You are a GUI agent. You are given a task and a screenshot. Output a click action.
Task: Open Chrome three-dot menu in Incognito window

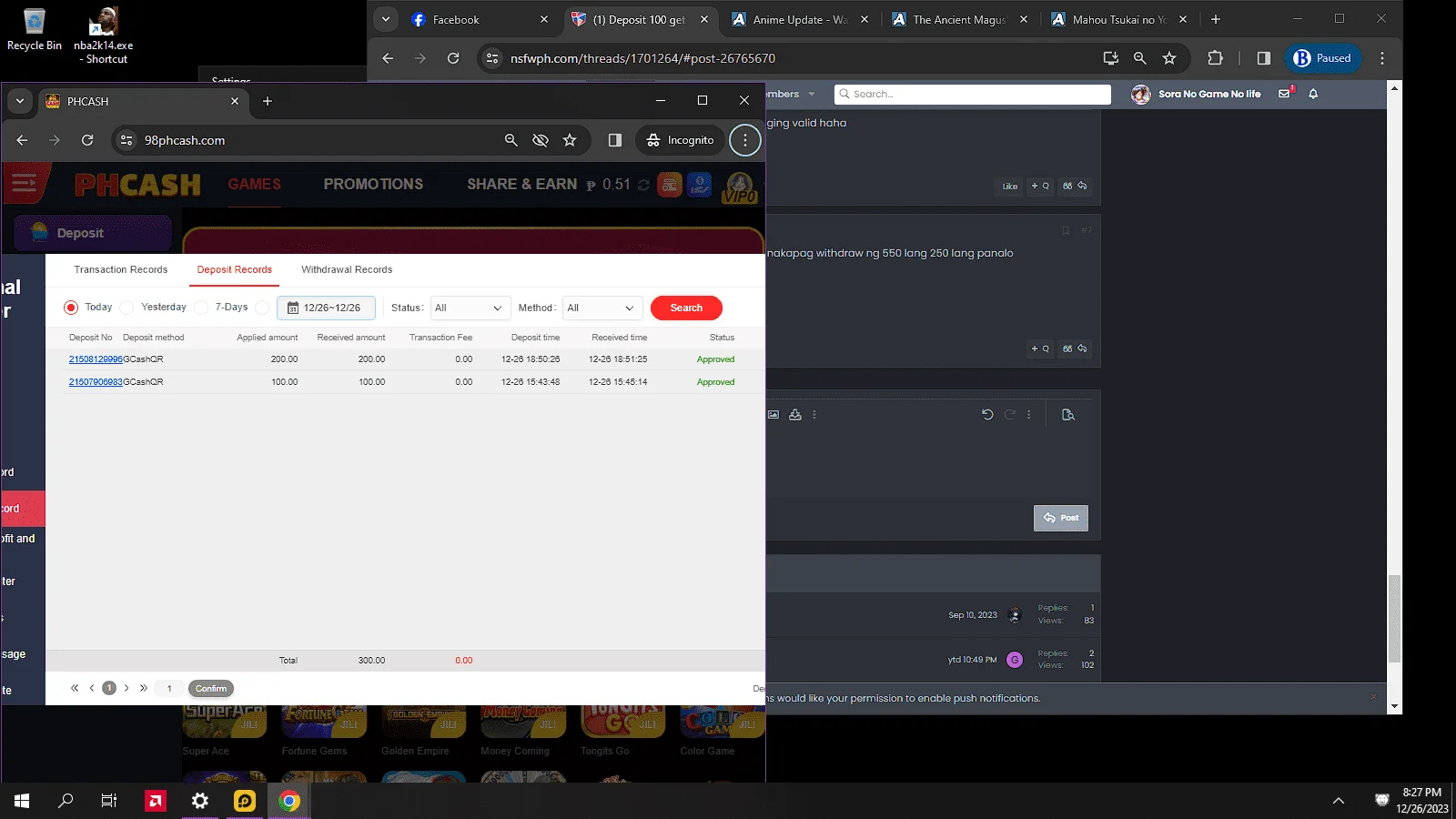coord(745,140)
